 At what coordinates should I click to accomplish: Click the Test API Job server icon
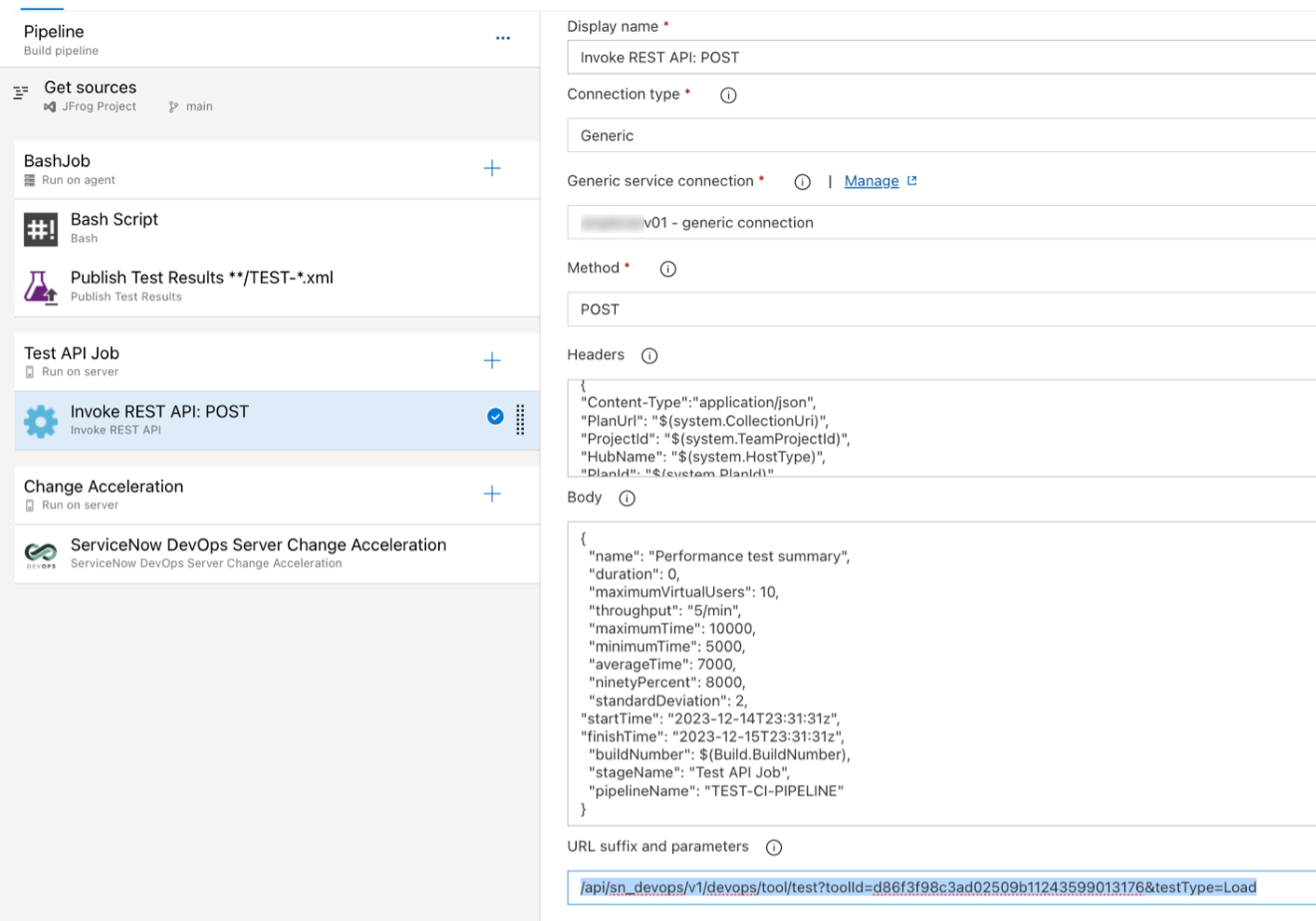click(x=30, y=372)
